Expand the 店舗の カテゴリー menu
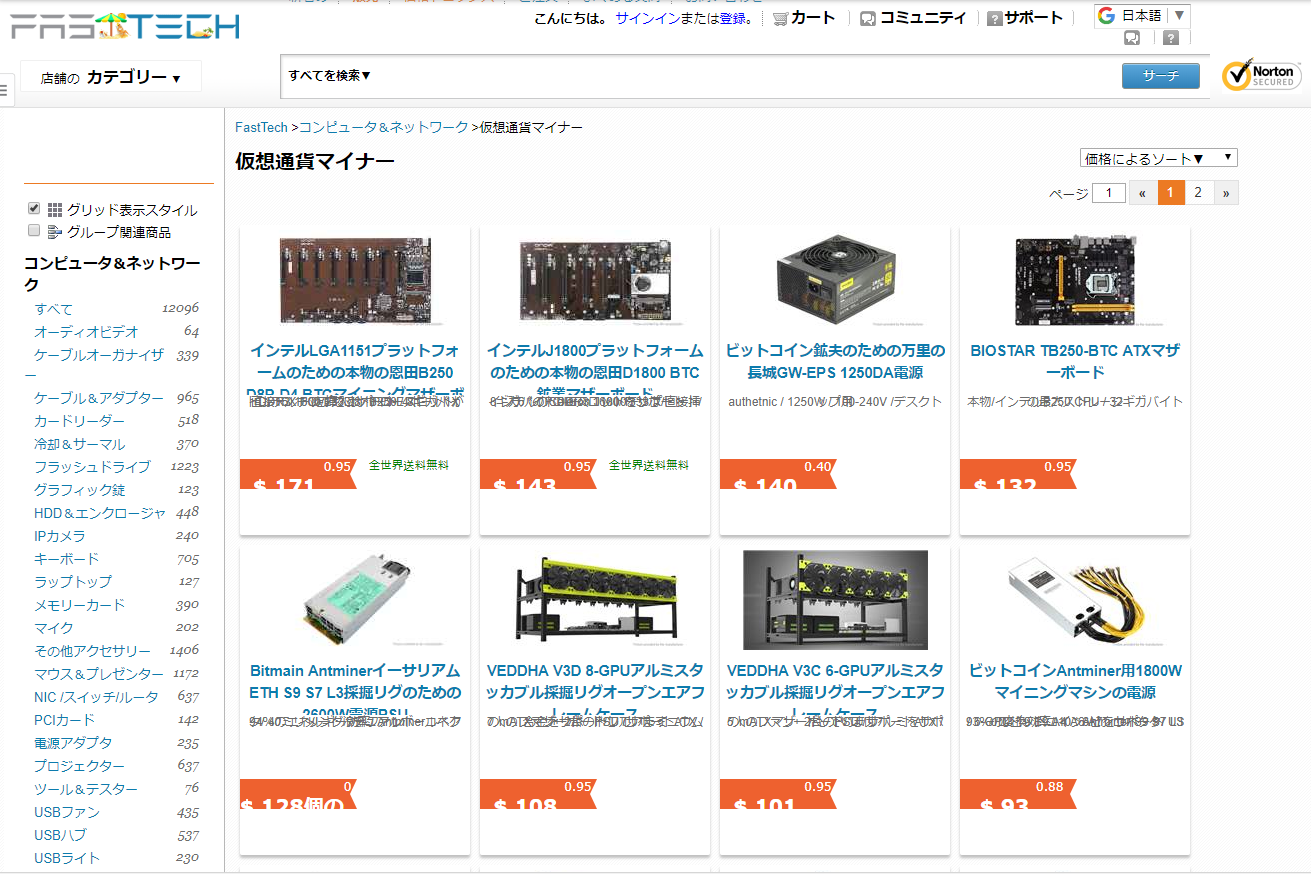This screenshot has height=874, width=1311. [x=111, y=77]
